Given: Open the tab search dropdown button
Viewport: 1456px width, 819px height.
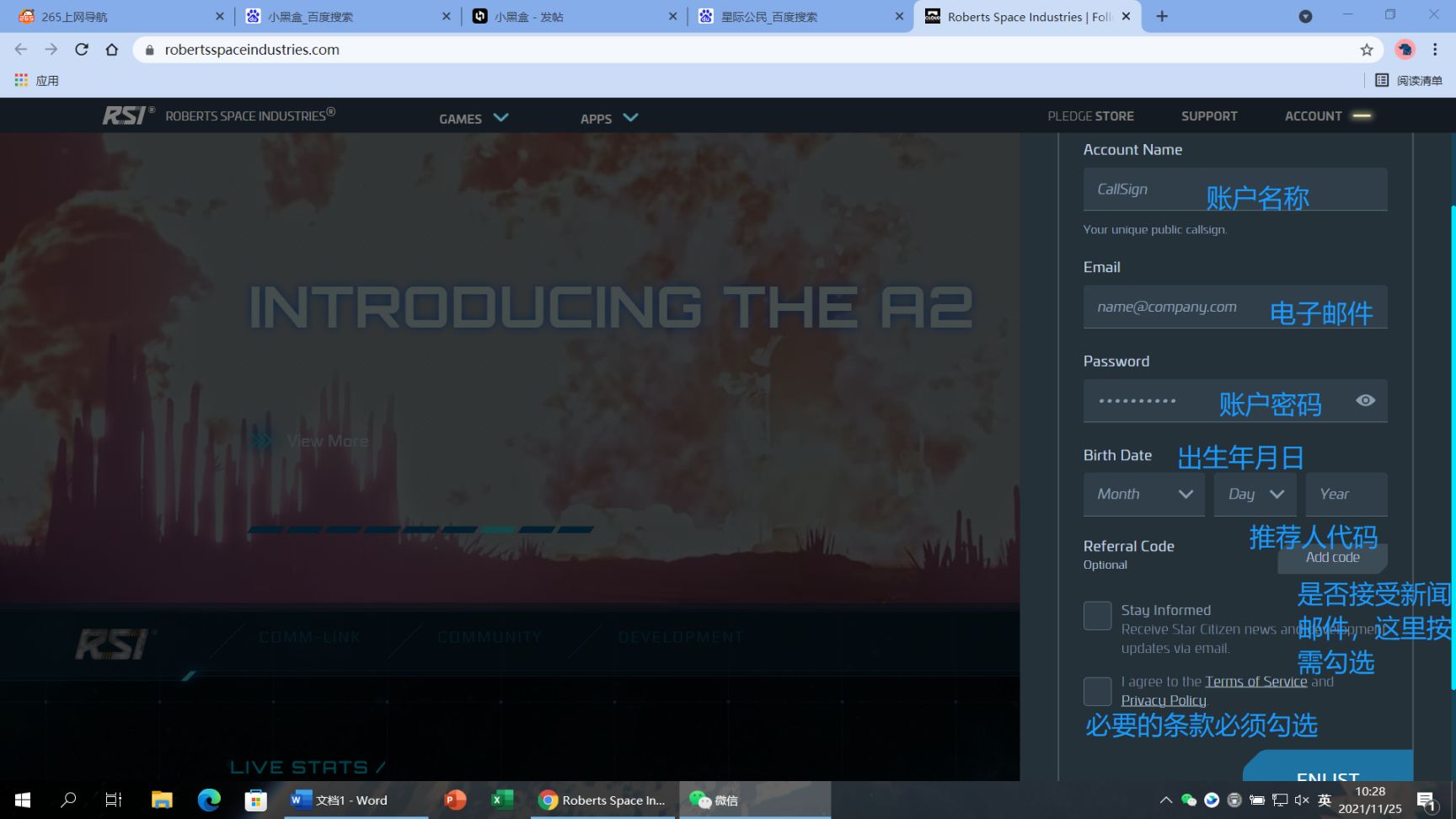Looking at the screenshot, I should coord(1305,16).
